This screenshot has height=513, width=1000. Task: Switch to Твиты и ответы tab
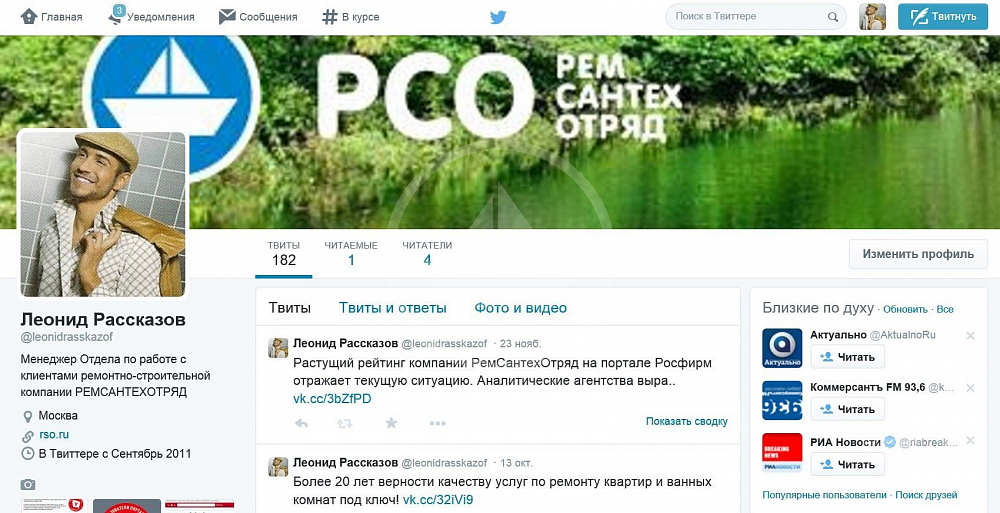(x=392, y=308)
